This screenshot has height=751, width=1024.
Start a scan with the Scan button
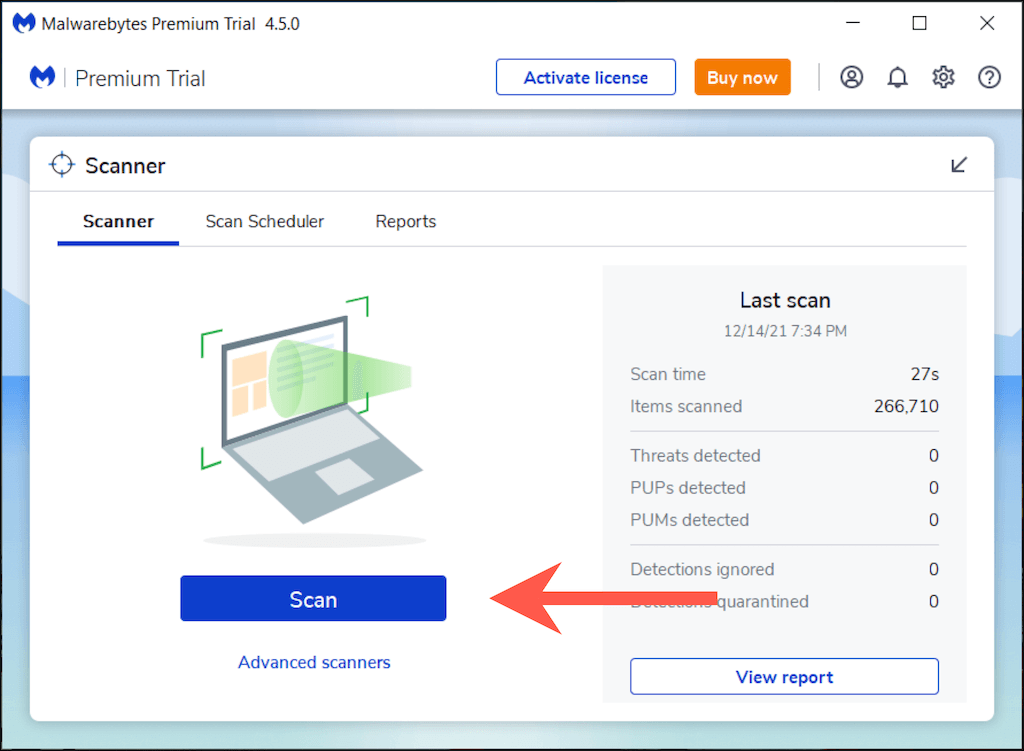click(313, 598)
